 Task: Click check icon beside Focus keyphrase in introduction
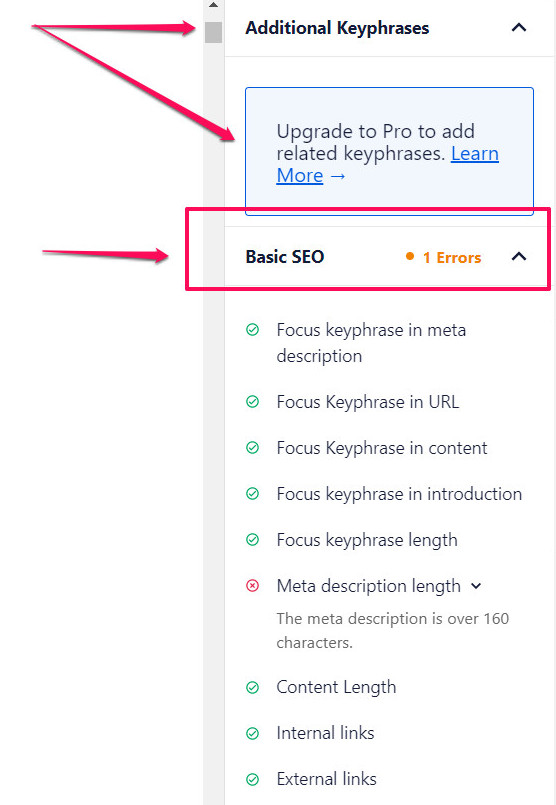[x=252, y=494]
